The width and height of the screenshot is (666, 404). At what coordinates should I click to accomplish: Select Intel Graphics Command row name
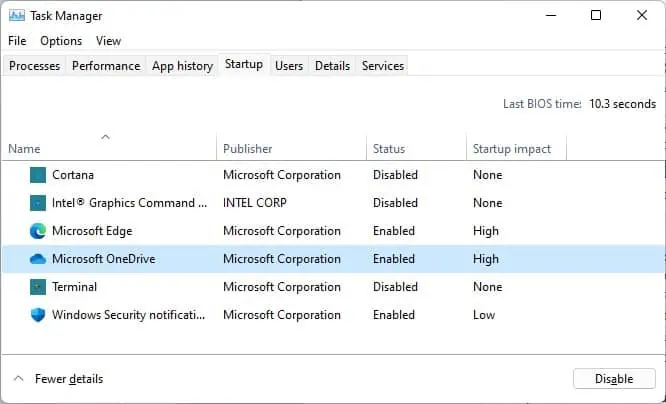pyautogui.click(x=130, y=203)
